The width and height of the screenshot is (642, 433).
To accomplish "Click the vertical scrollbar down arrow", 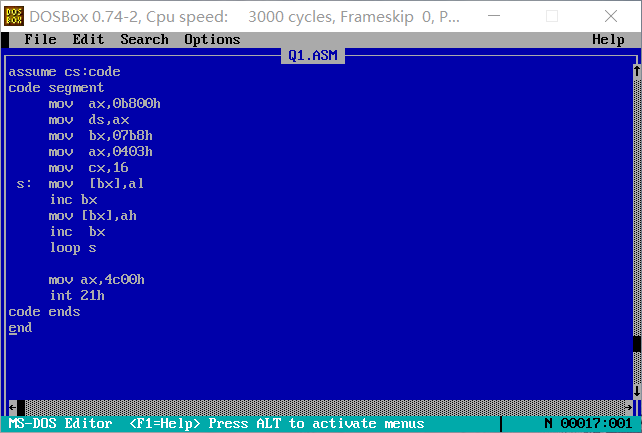I will 637,391.
